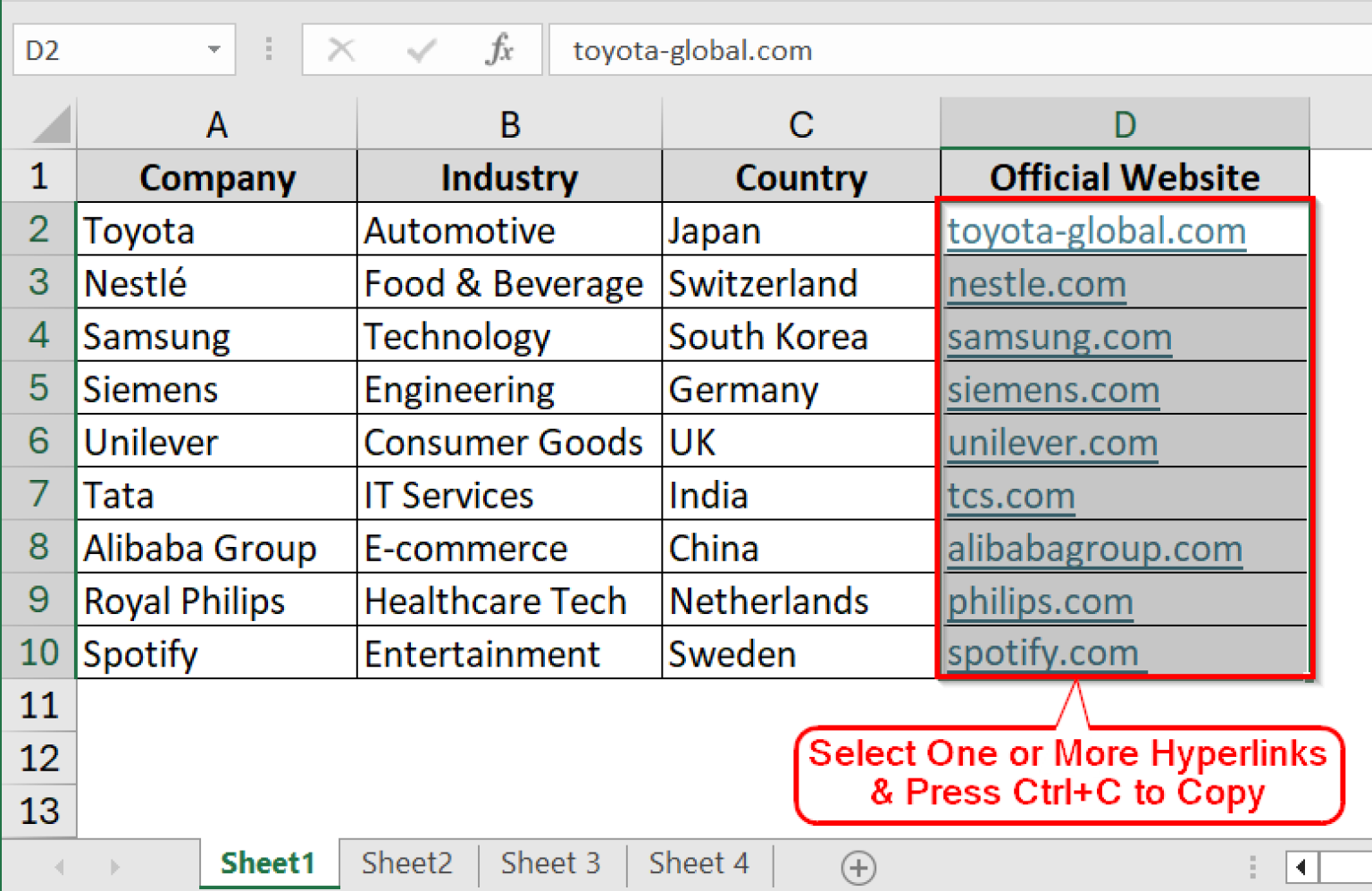Select the cell containing Toyota

[138, 230]
